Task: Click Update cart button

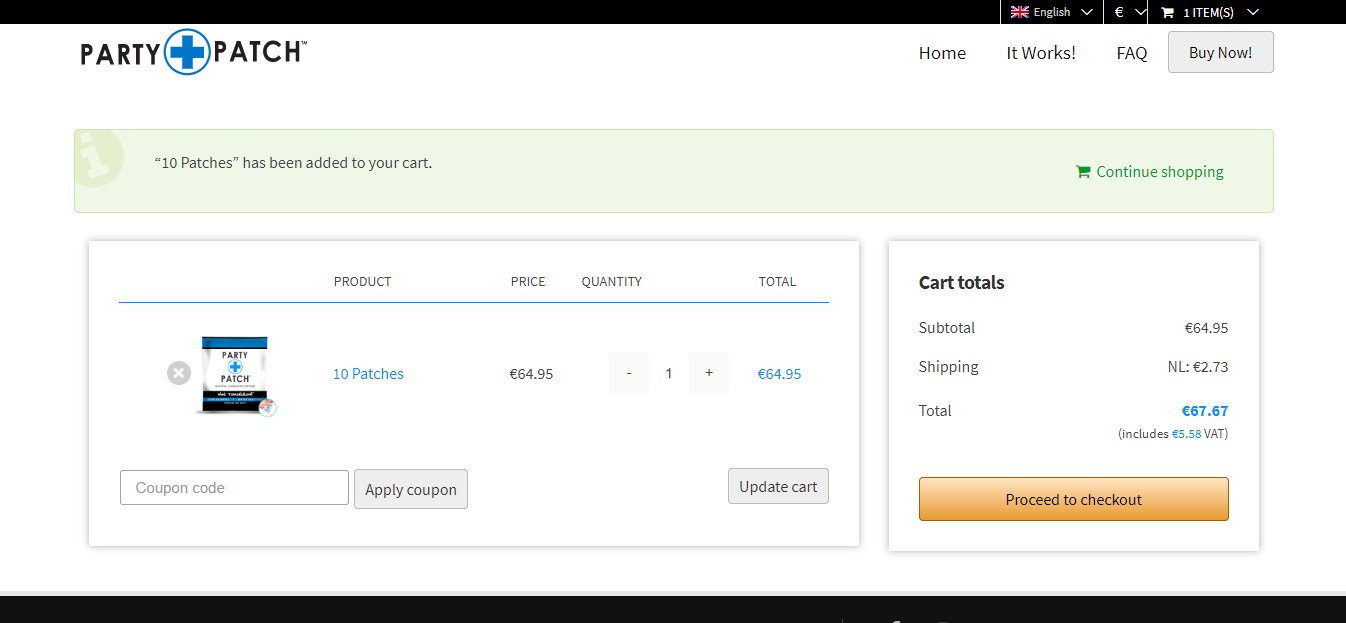Action: 778,486
